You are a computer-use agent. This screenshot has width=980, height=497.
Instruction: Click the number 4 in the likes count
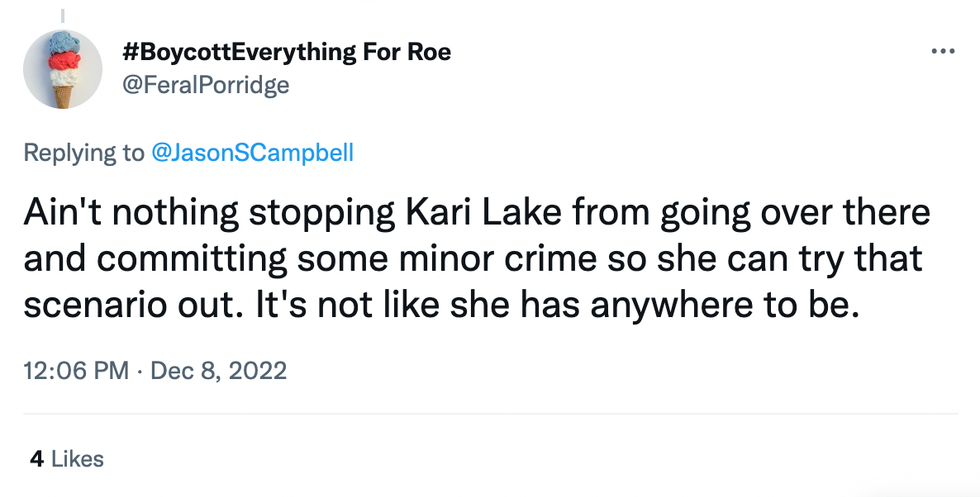[x=36, y=459]
